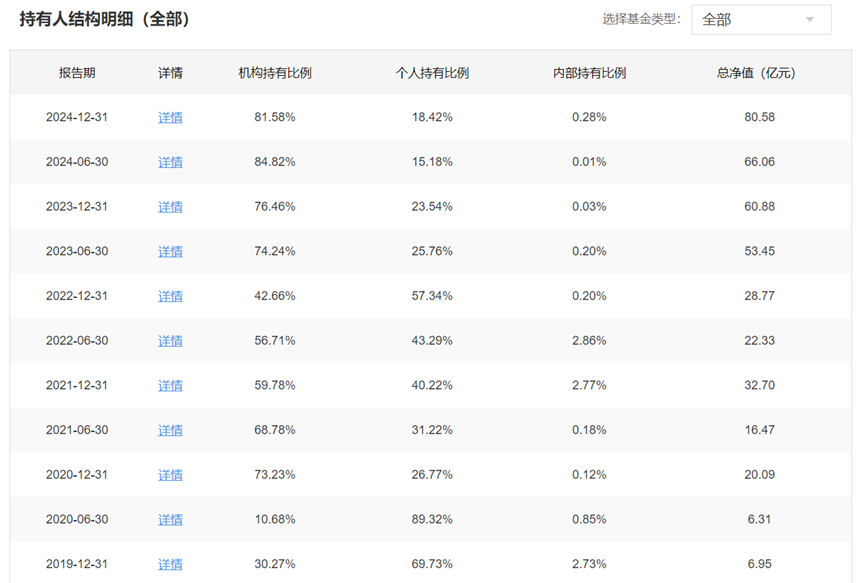Select the 2021-12-31 report date cell

[x=77, y=385]
